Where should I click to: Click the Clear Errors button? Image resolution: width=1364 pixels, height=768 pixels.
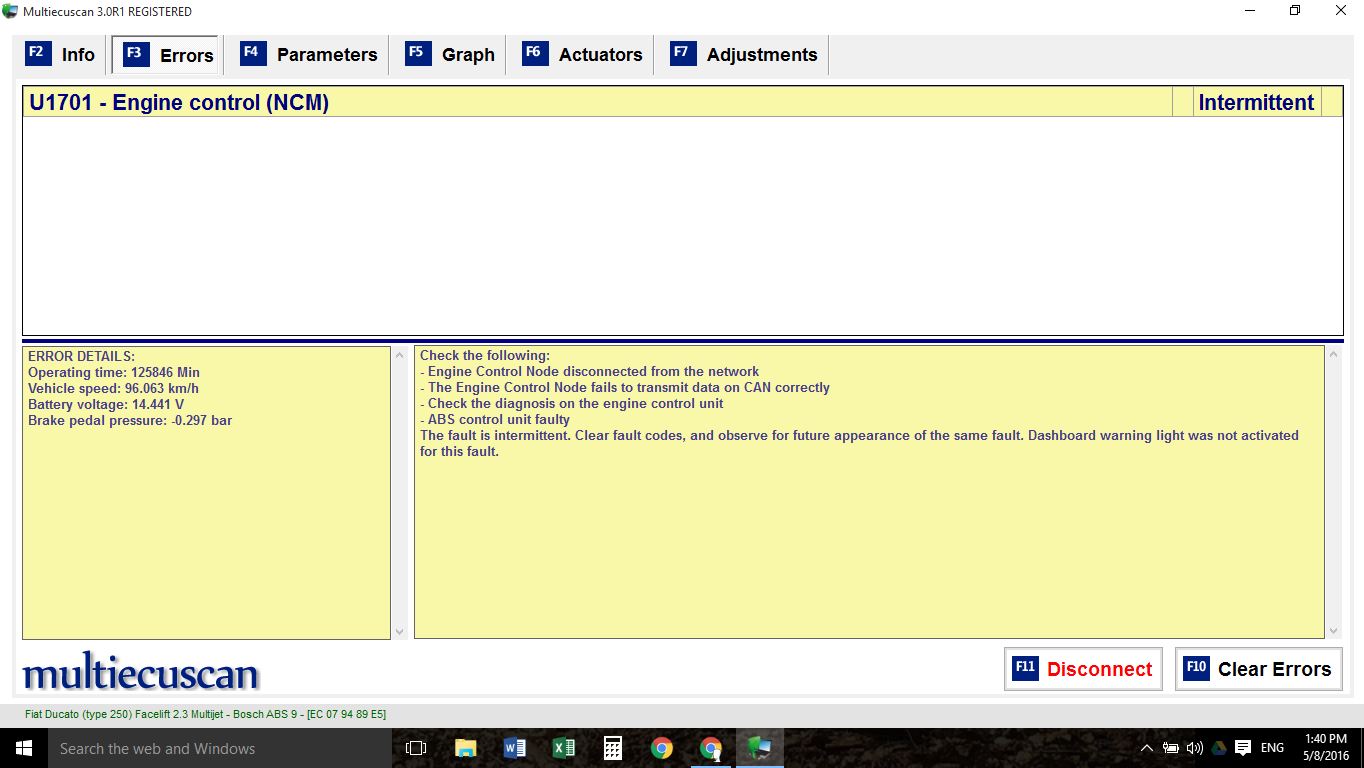(1258, 669)
